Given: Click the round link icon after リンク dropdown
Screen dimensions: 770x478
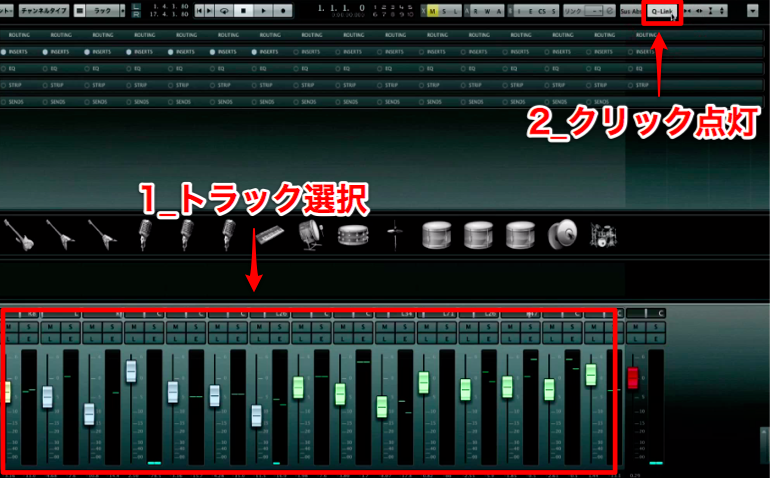Looking at the screenshot, I should [610, 11].
